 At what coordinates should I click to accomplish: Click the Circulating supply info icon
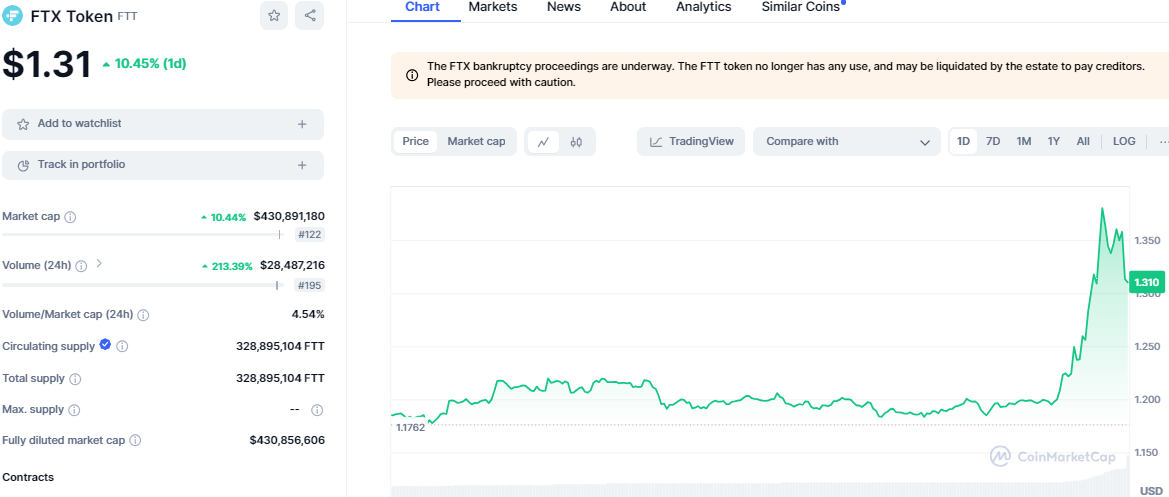click(122, 346)
